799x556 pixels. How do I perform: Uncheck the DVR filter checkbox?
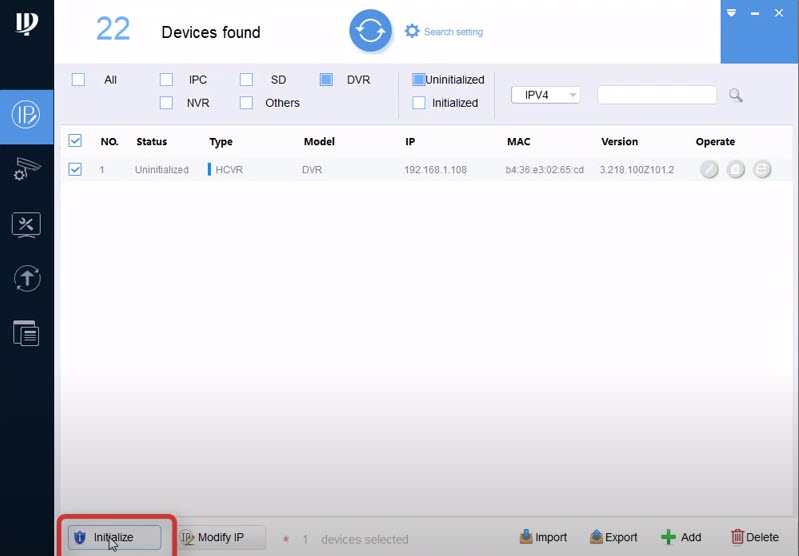(x=327, y=80)
